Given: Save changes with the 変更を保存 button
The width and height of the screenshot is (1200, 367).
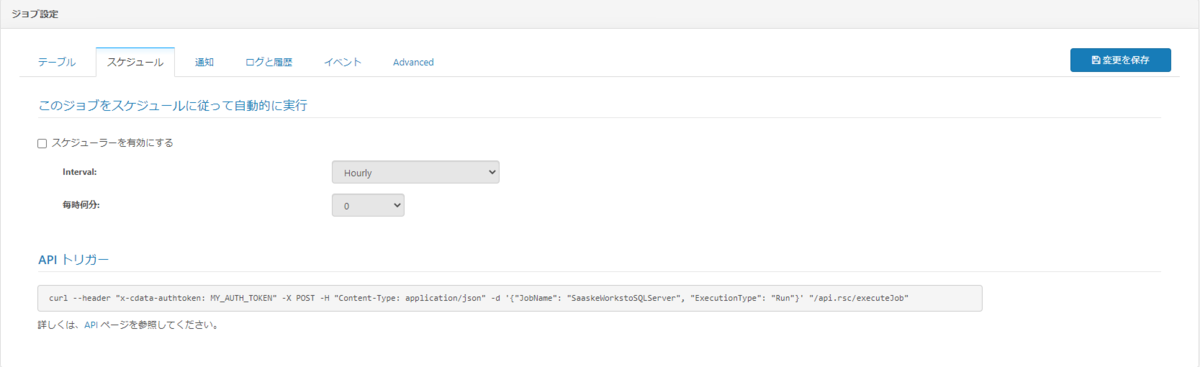Looking at the screenshot, I should [x=1120, y=60].
